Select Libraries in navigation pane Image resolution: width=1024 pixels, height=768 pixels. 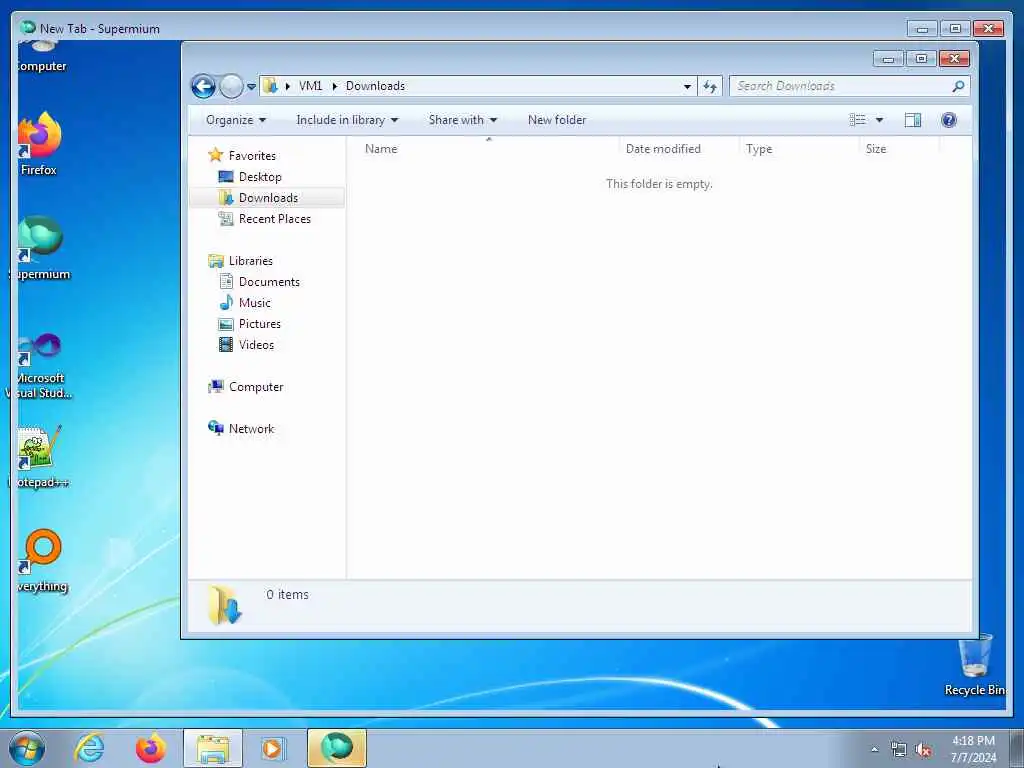pyautogui.click(x=251, y=261)
